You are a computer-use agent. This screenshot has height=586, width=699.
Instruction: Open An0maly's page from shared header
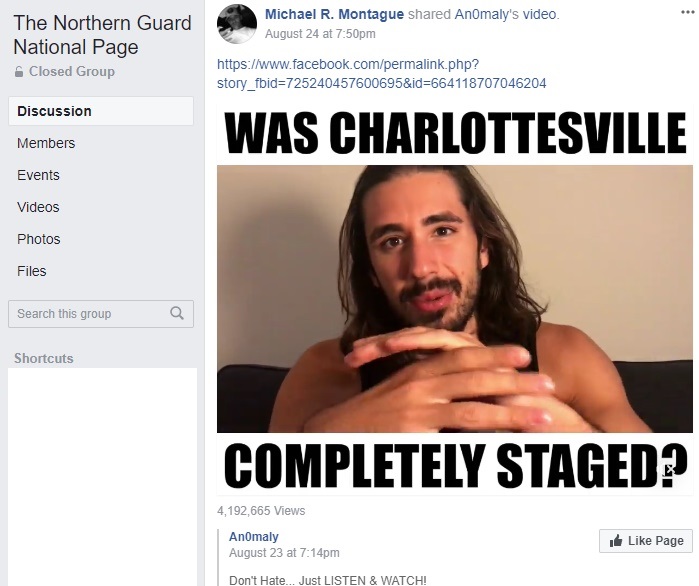(487, 14)
